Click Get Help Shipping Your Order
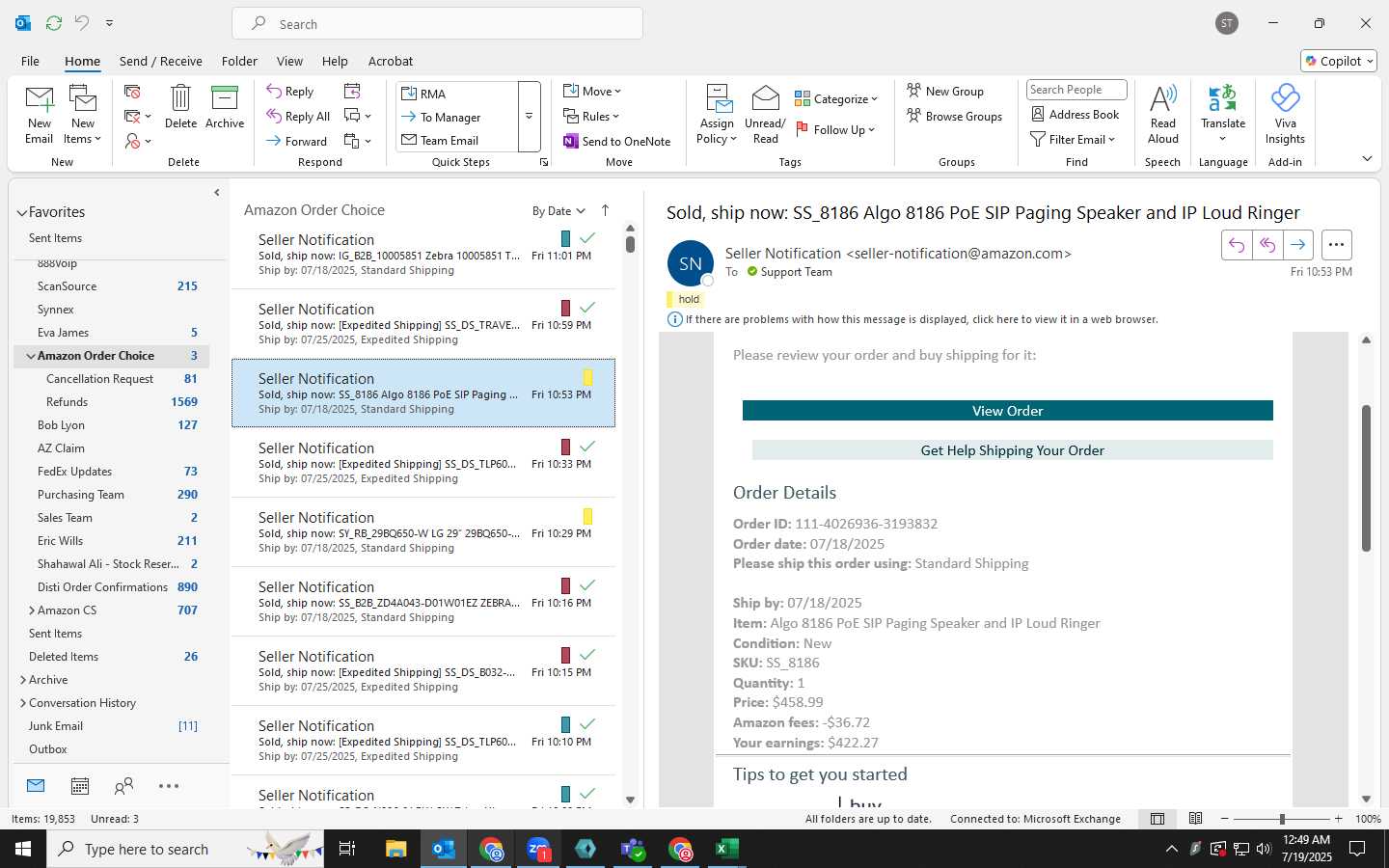Screen dimensions: 1389x868 coord(1012,450)
